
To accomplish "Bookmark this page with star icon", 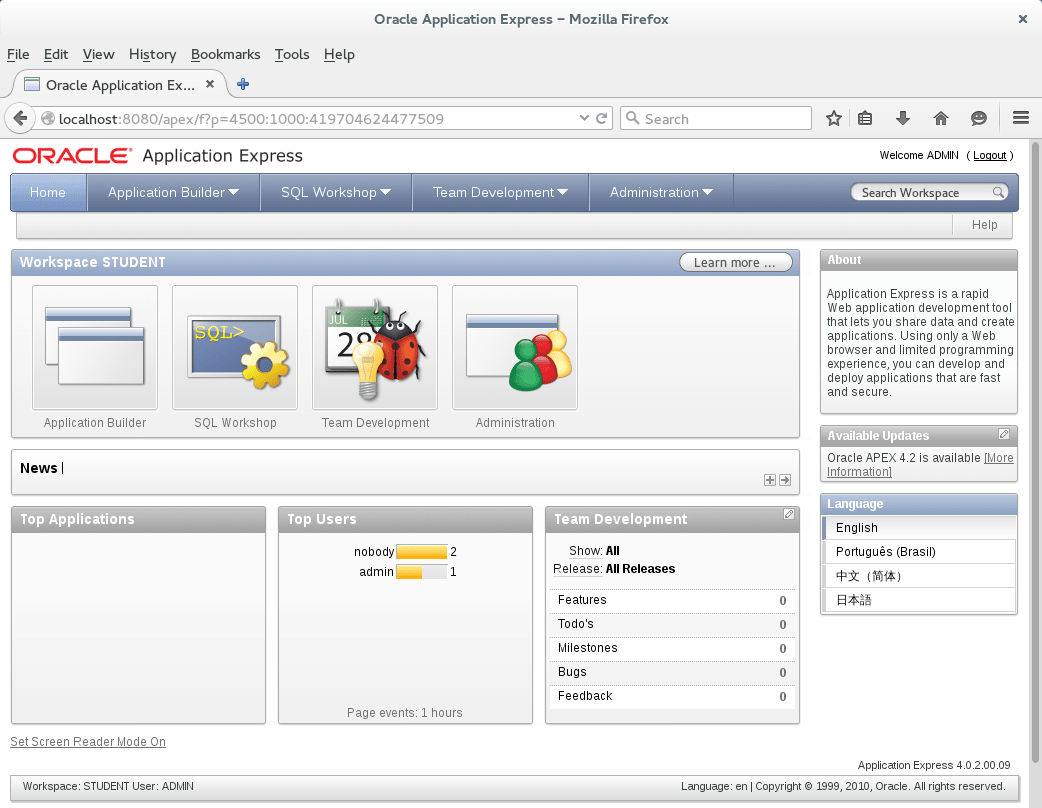I will pos(834,118).
